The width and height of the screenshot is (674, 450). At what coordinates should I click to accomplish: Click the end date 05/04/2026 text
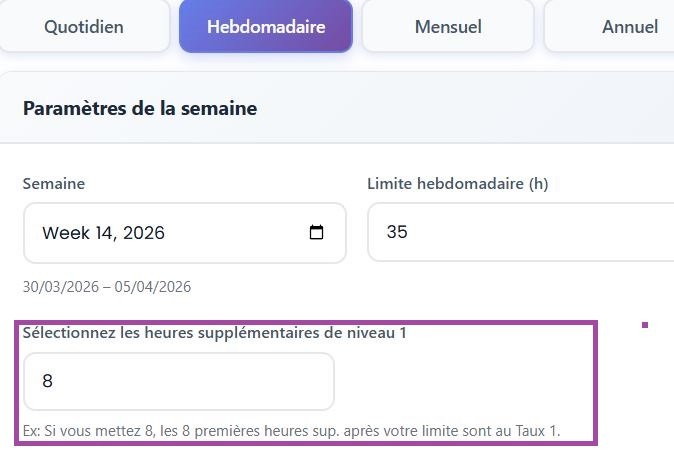[x=153, y=287]
